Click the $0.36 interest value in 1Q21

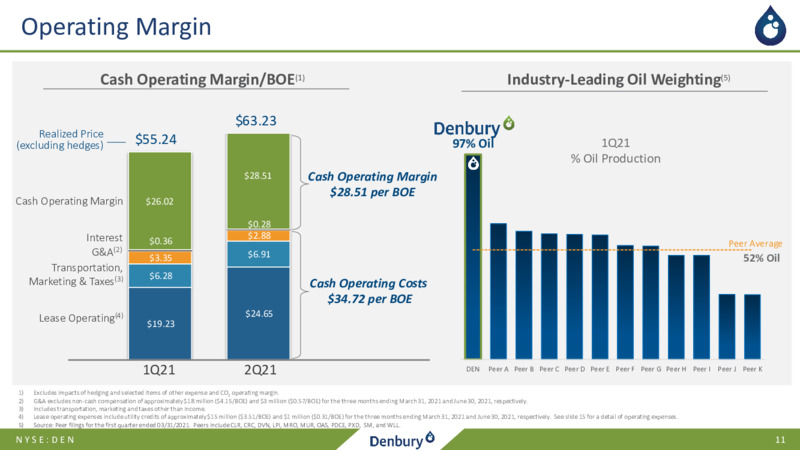click(160, 241)
